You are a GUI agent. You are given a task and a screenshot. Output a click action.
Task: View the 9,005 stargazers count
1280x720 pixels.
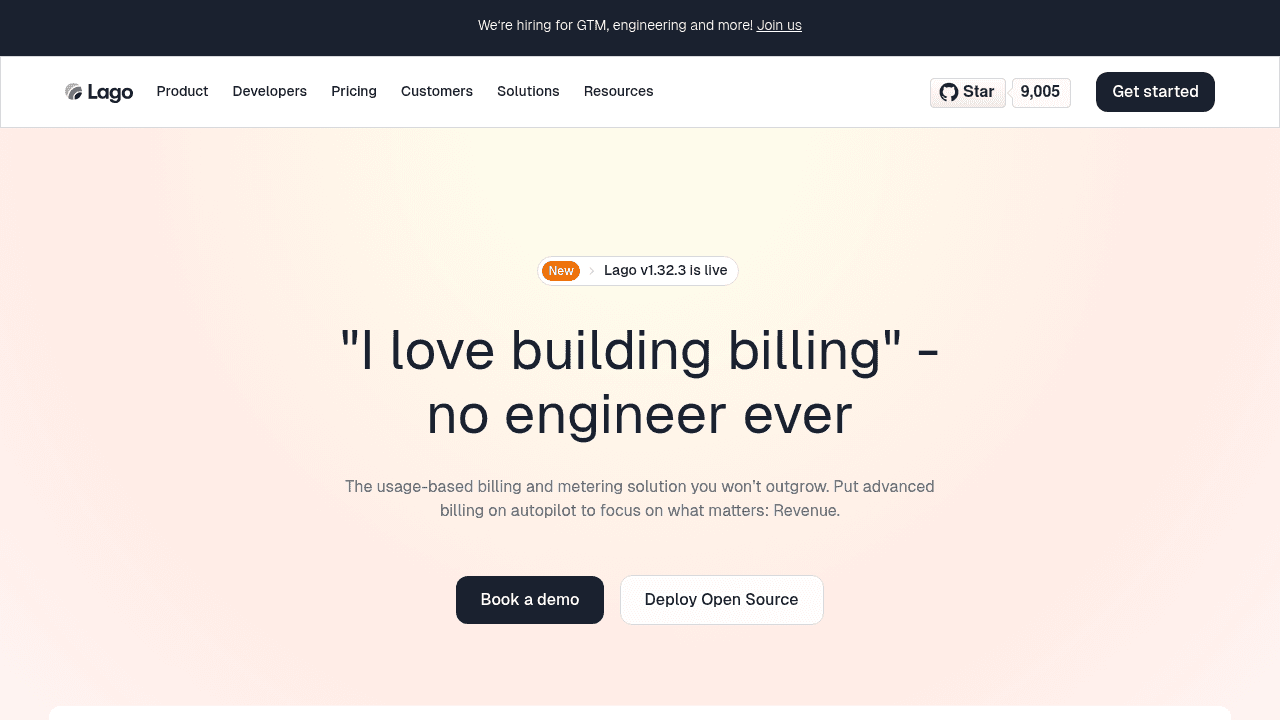(1041, 92)
